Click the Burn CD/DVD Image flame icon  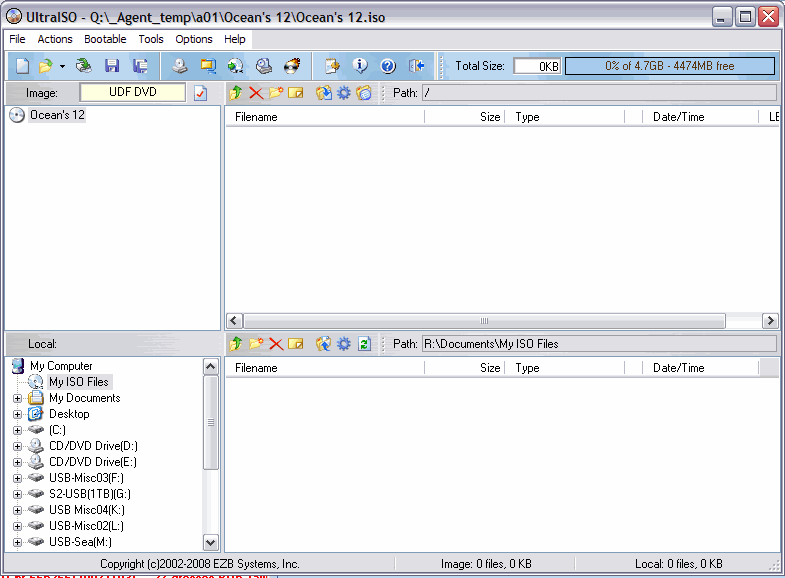tap(292, 66)
